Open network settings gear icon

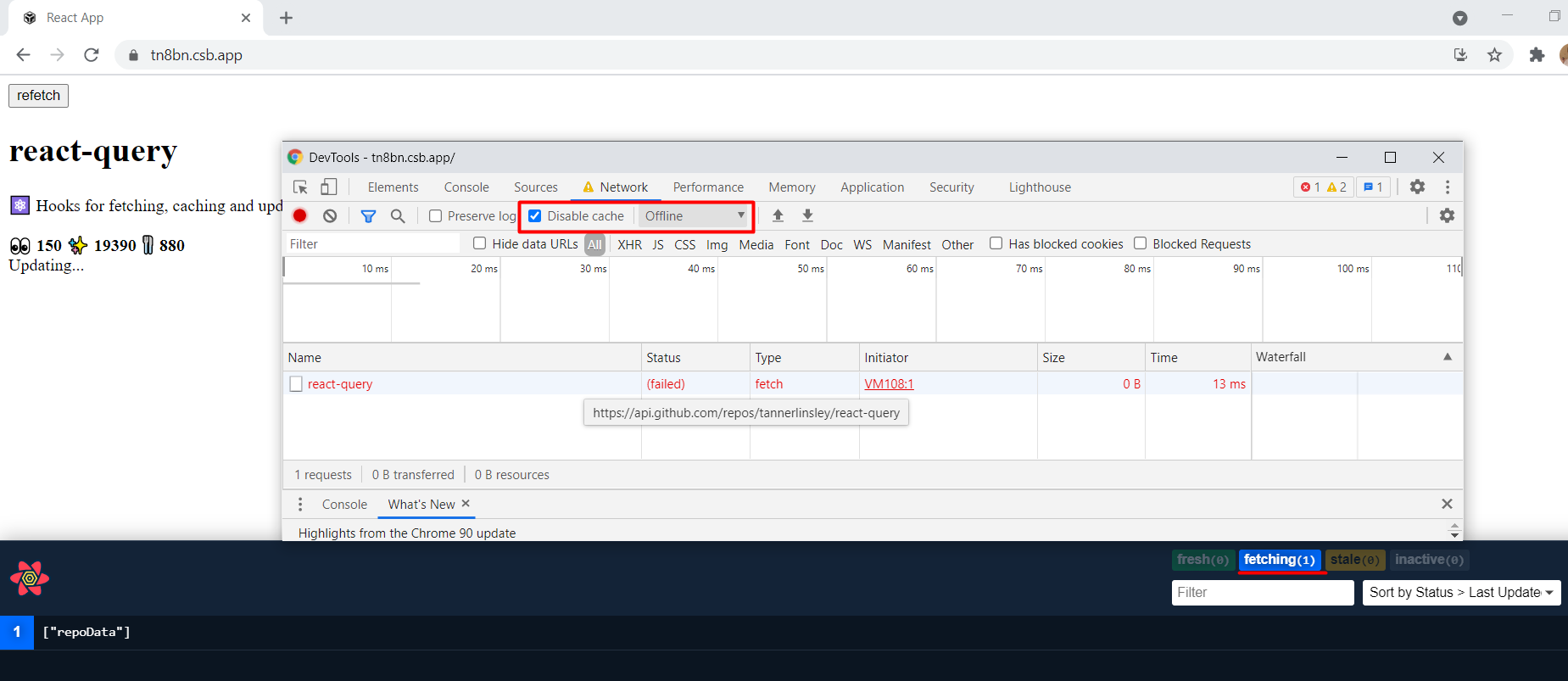[1447, 215]
